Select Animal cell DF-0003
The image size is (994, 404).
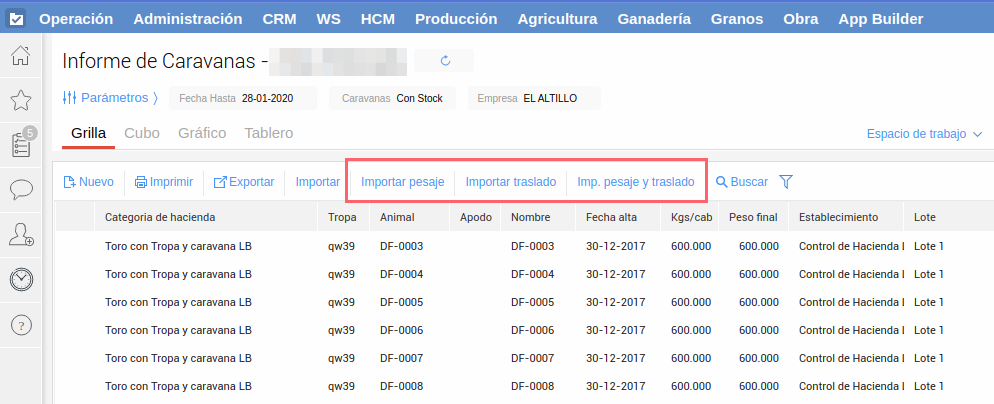pyautogui.click(x=401, y=246)
